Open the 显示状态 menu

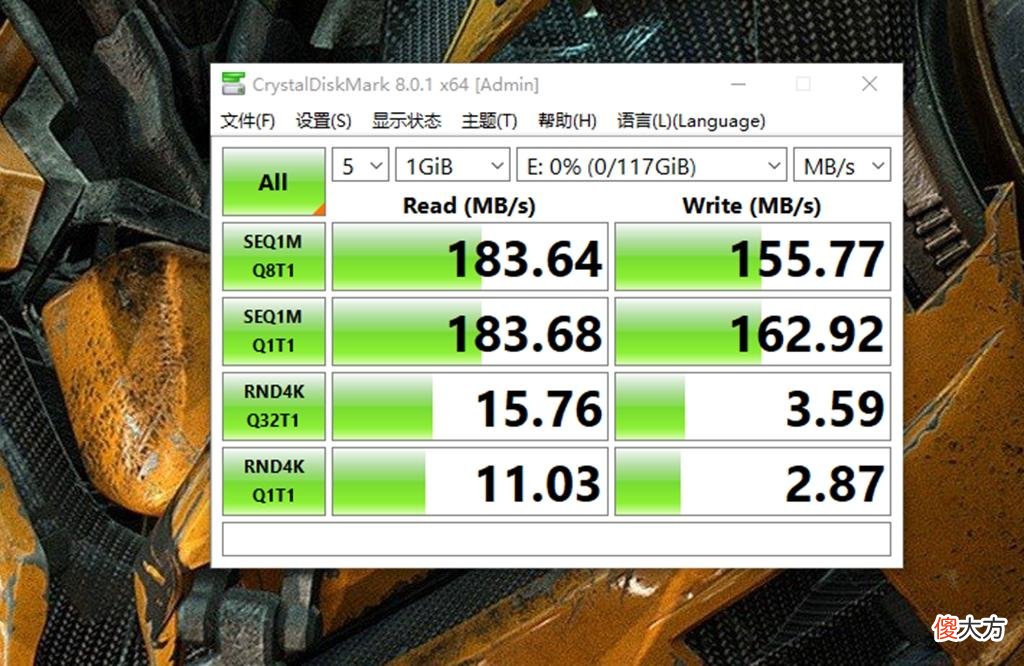(406, 121)
